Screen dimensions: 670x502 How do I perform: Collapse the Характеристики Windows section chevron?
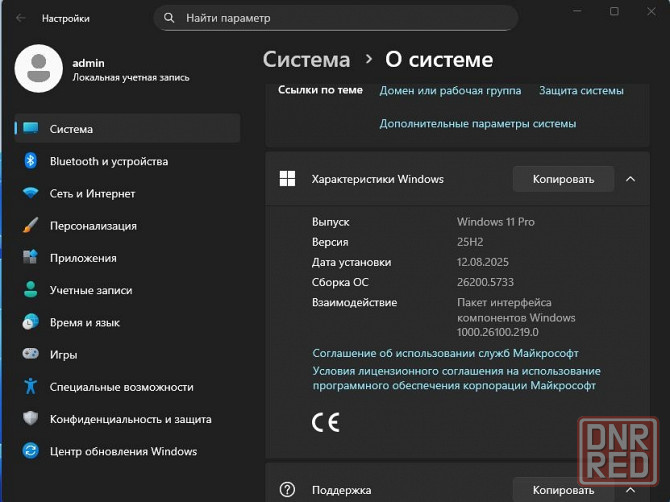[x=630, y=179]
